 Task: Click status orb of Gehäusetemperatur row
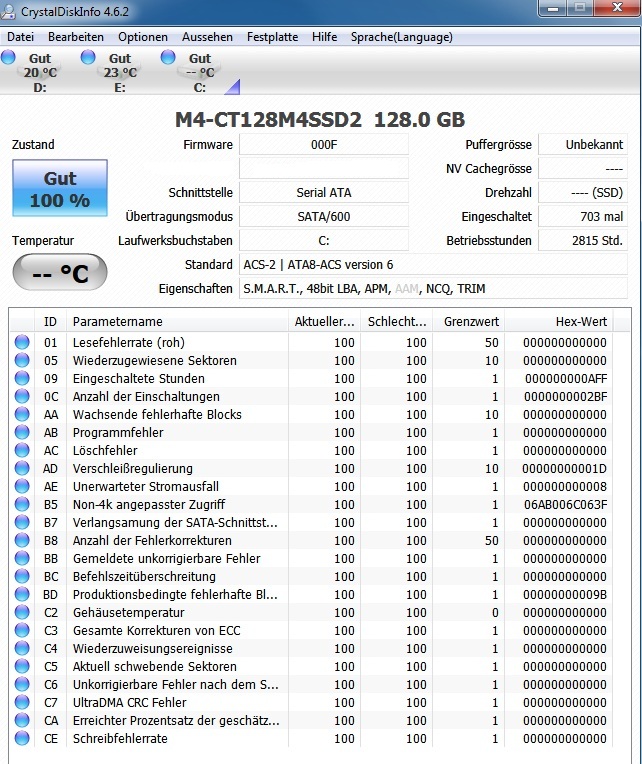coord(22,612)
